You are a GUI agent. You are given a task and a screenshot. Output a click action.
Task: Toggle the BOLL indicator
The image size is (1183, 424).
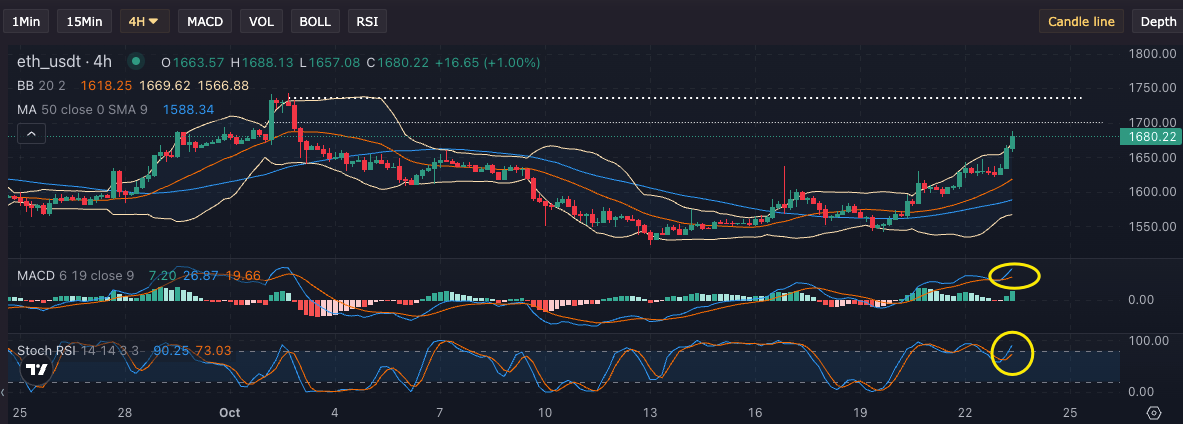pyautogui.click(x=314, y=21)
